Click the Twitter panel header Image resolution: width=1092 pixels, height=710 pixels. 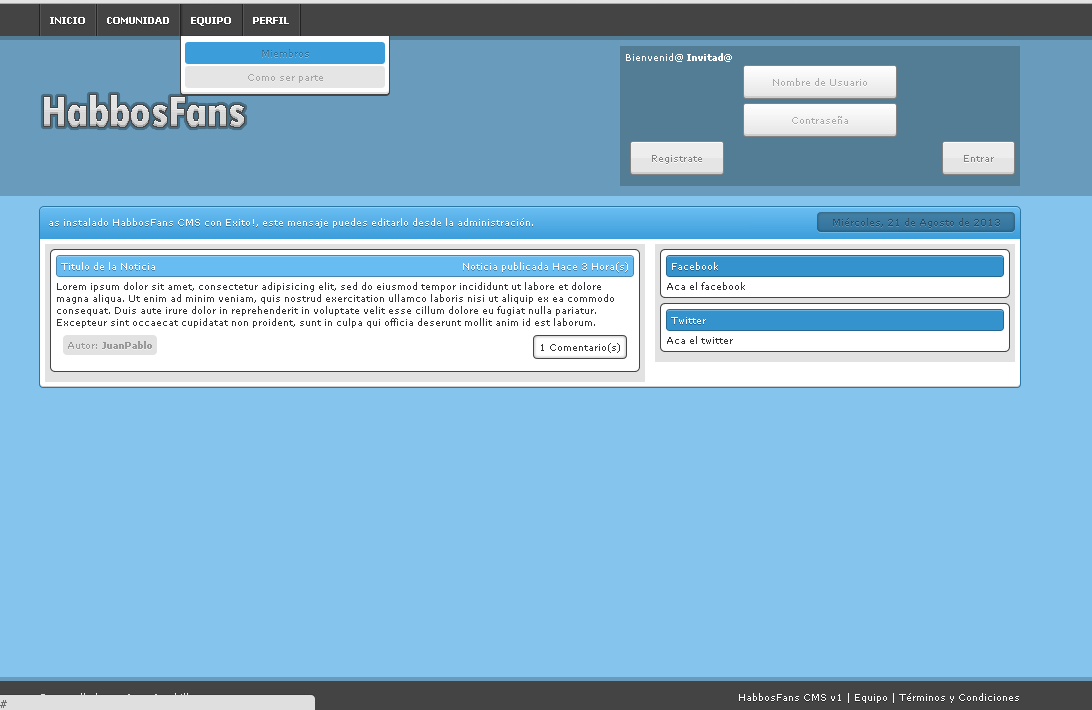(x=834, y=321)
